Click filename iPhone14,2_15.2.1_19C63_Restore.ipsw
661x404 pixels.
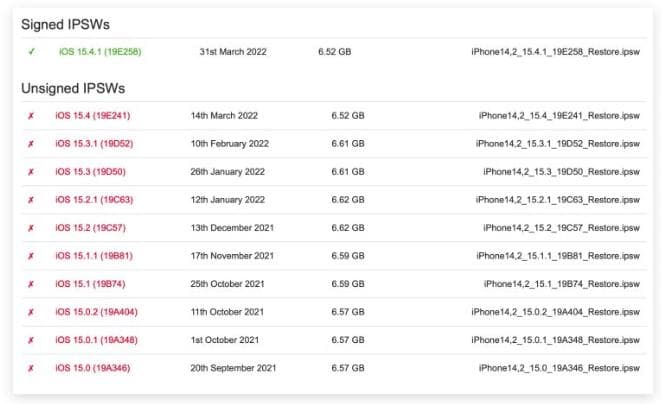pyautogui.click(x=558, y=200)
